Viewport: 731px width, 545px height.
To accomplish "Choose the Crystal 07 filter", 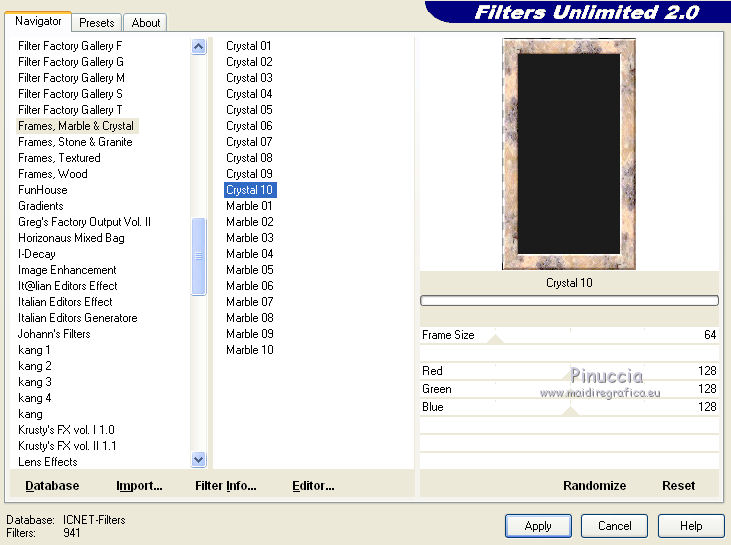I will (249, 142).
